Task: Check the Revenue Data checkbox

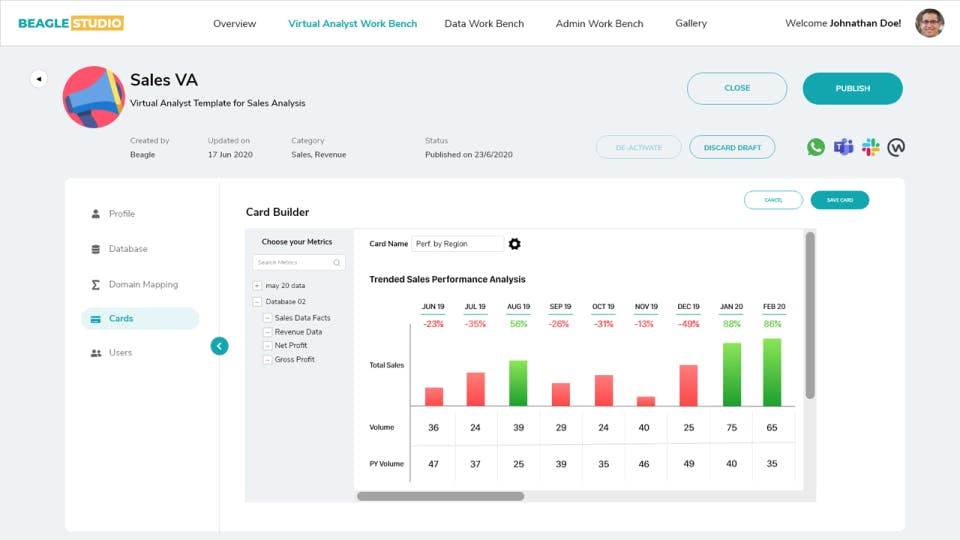Action: coord(268,332)
